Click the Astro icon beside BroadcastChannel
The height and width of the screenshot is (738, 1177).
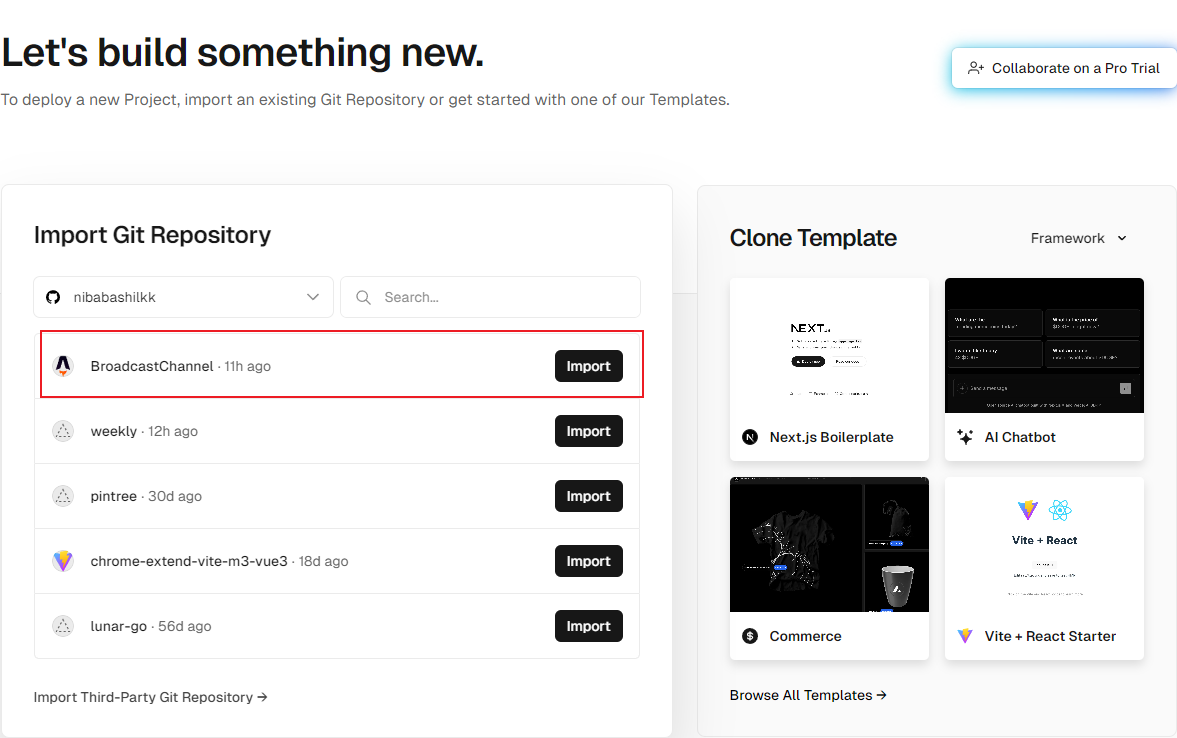point(63,366)
